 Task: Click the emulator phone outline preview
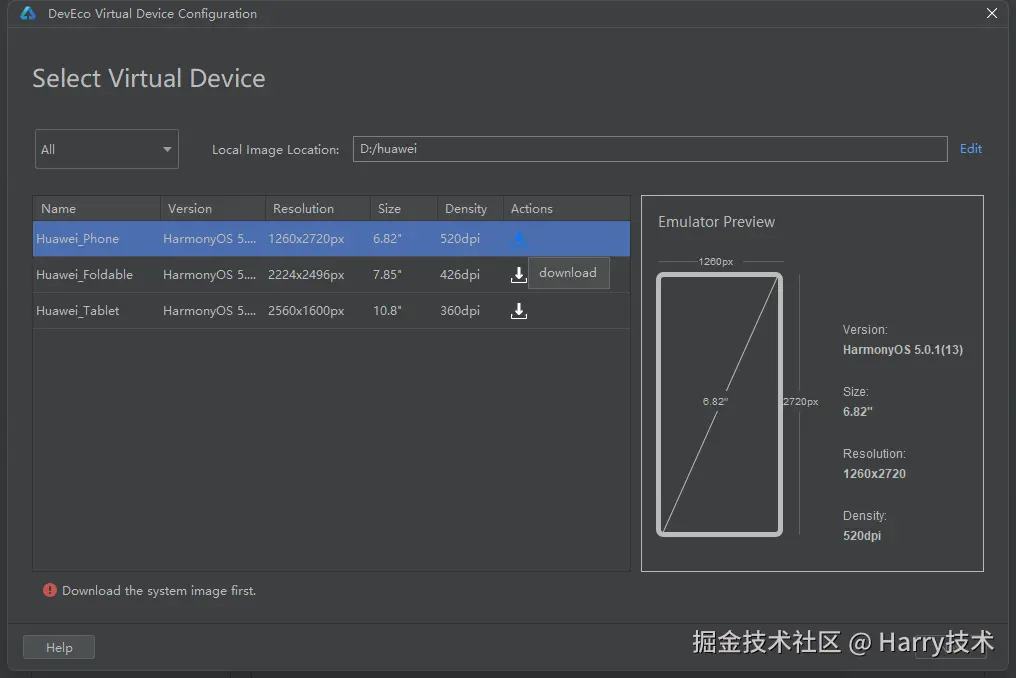719,404
